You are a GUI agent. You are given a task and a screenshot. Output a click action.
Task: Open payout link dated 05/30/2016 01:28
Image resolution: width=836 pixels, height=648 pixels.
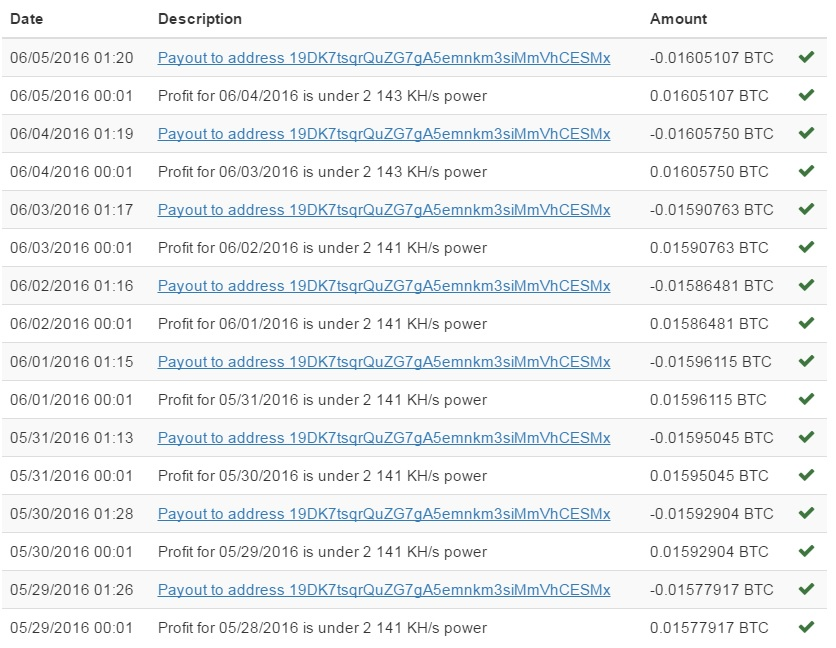(384, 514)
